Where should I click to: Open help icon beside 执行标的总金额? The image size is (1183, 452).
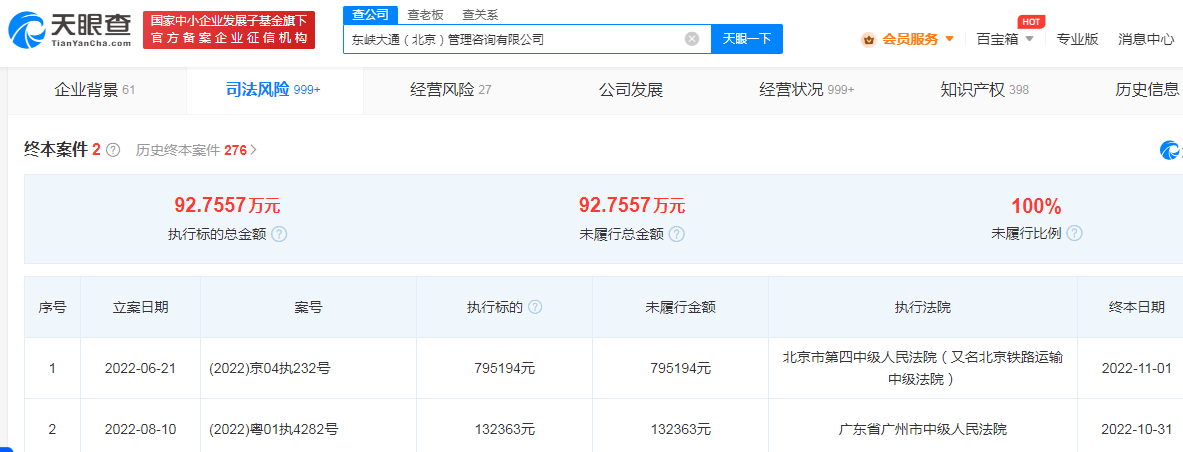point(279,234)
